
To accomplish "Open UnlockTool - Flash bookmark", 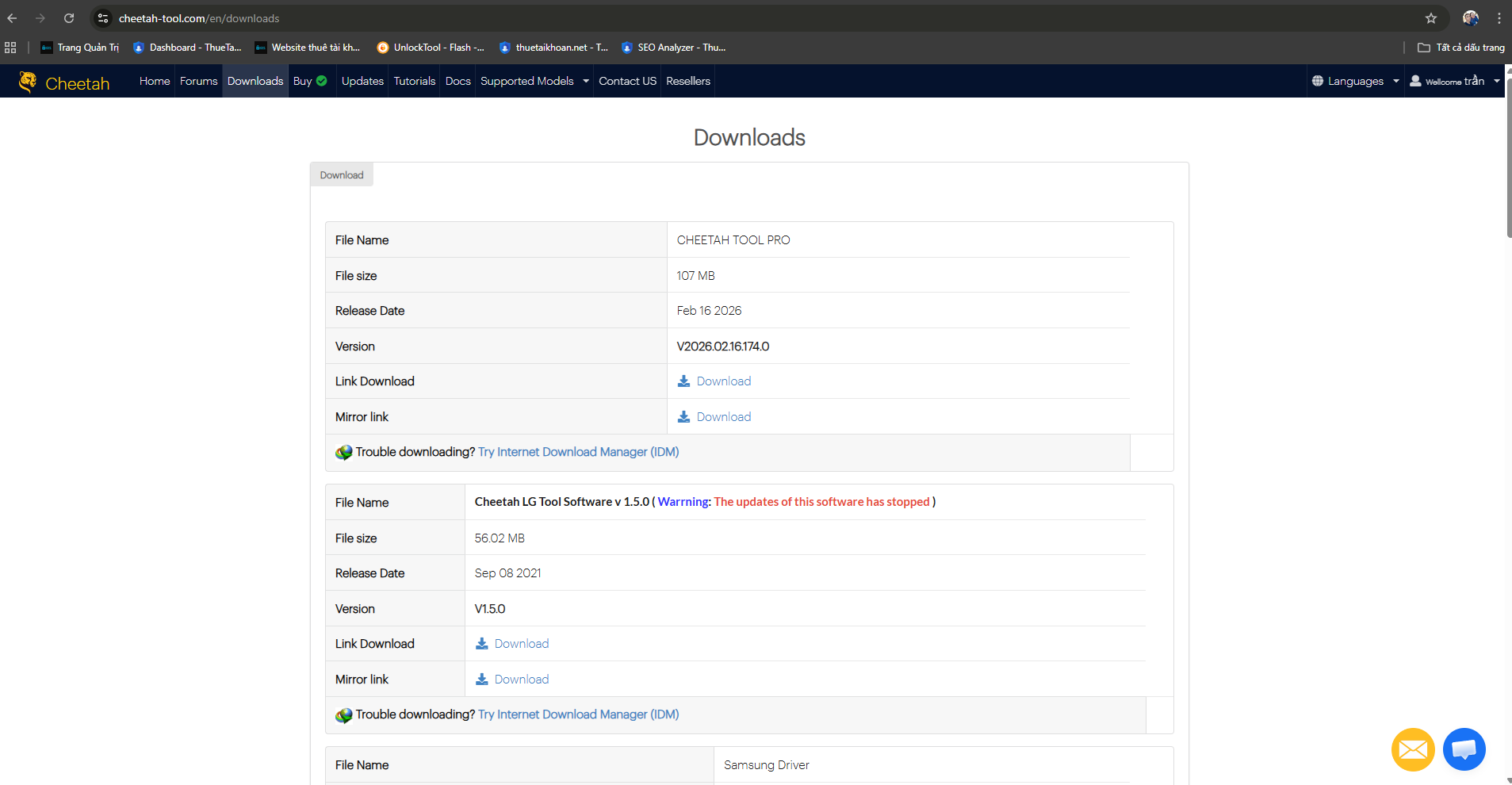I will point(431,48).
